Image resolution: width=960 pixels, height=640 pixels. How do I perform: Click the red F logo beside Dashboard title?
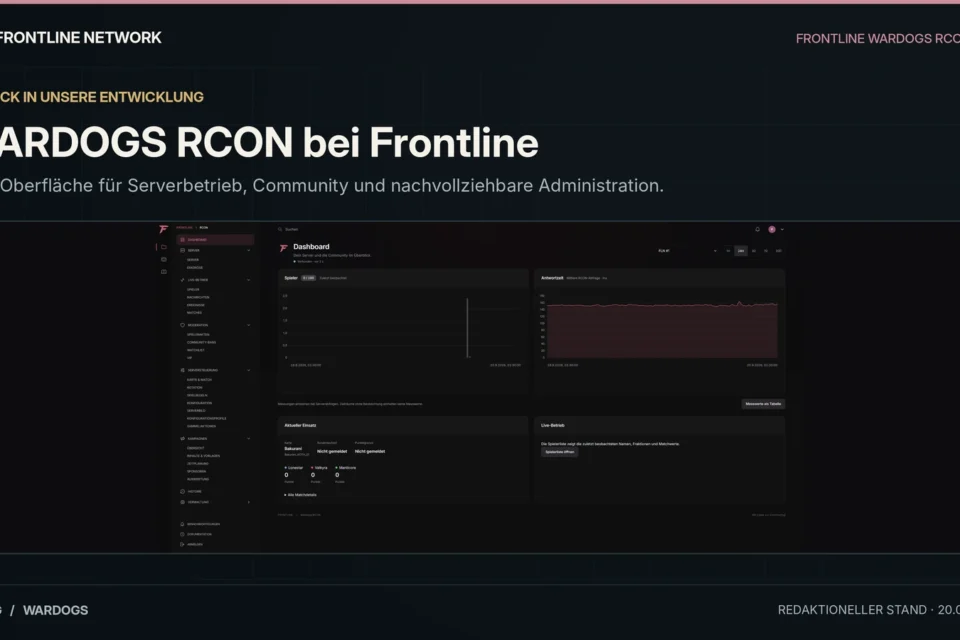tap(283, 248)
